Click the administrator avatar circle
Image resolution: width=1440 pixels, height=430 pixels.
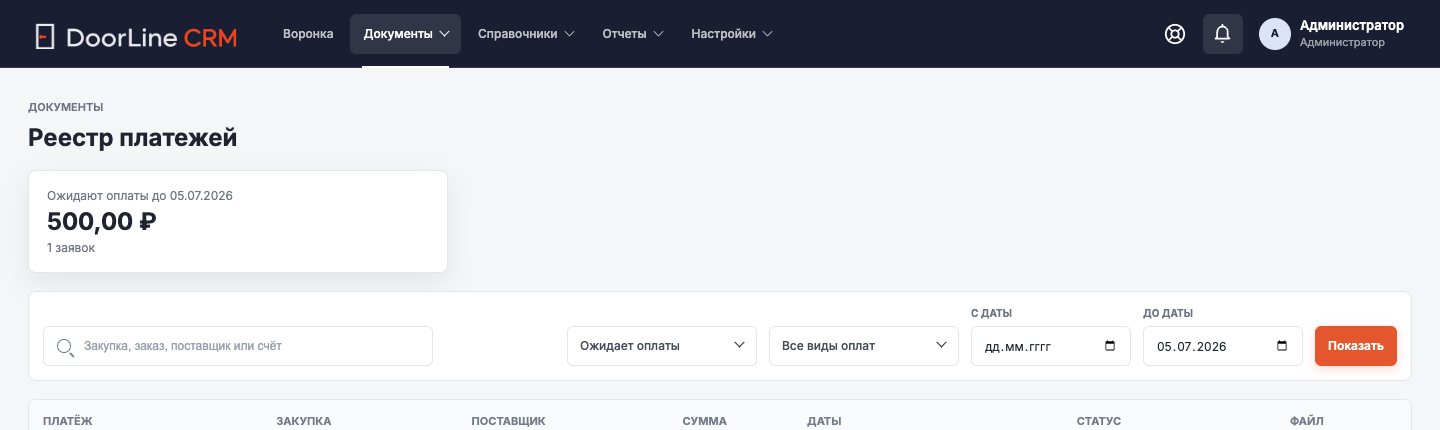point(1274,34)
